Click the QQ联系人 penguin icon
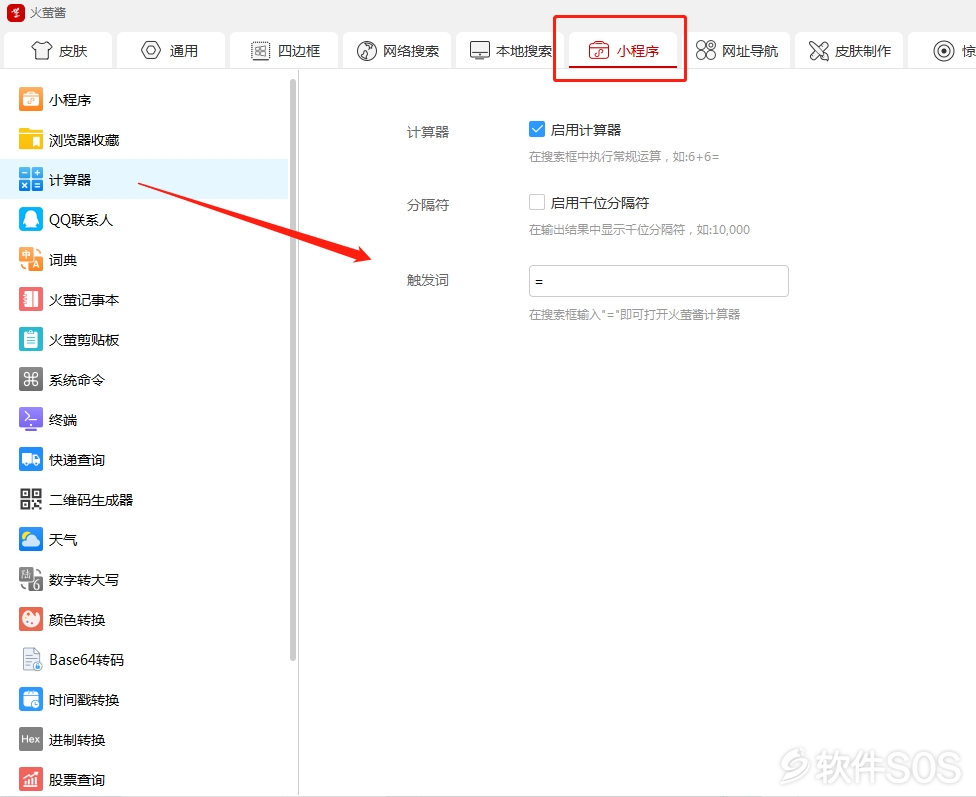 (x=30, y=219)
